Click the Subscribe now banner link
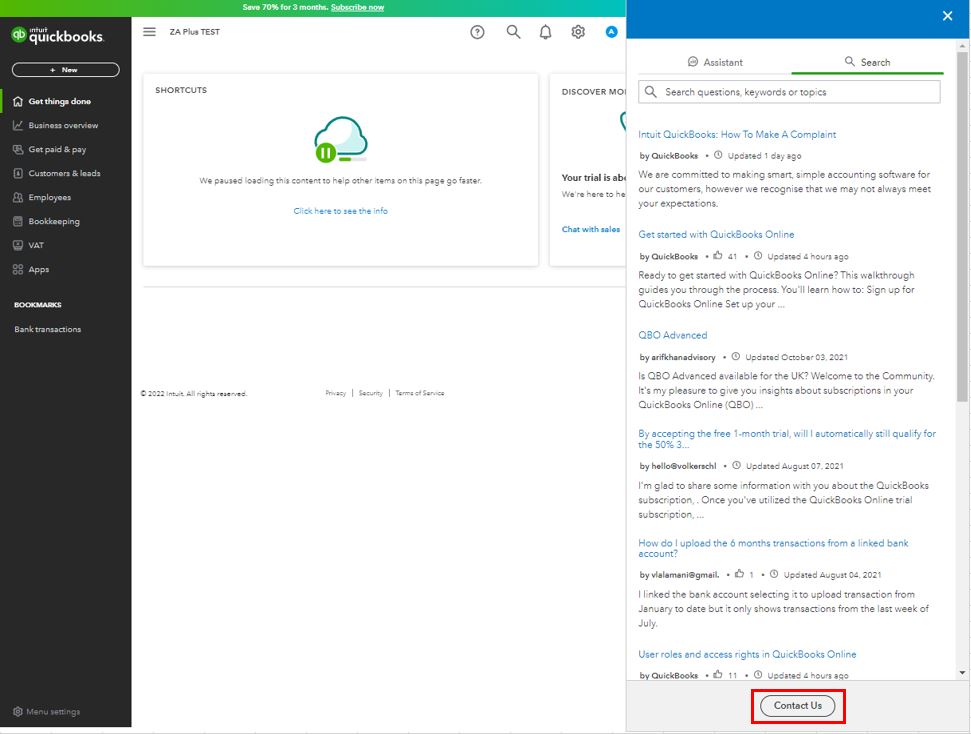The height and width of the screenshot is (734, 971). coord(357,7)
